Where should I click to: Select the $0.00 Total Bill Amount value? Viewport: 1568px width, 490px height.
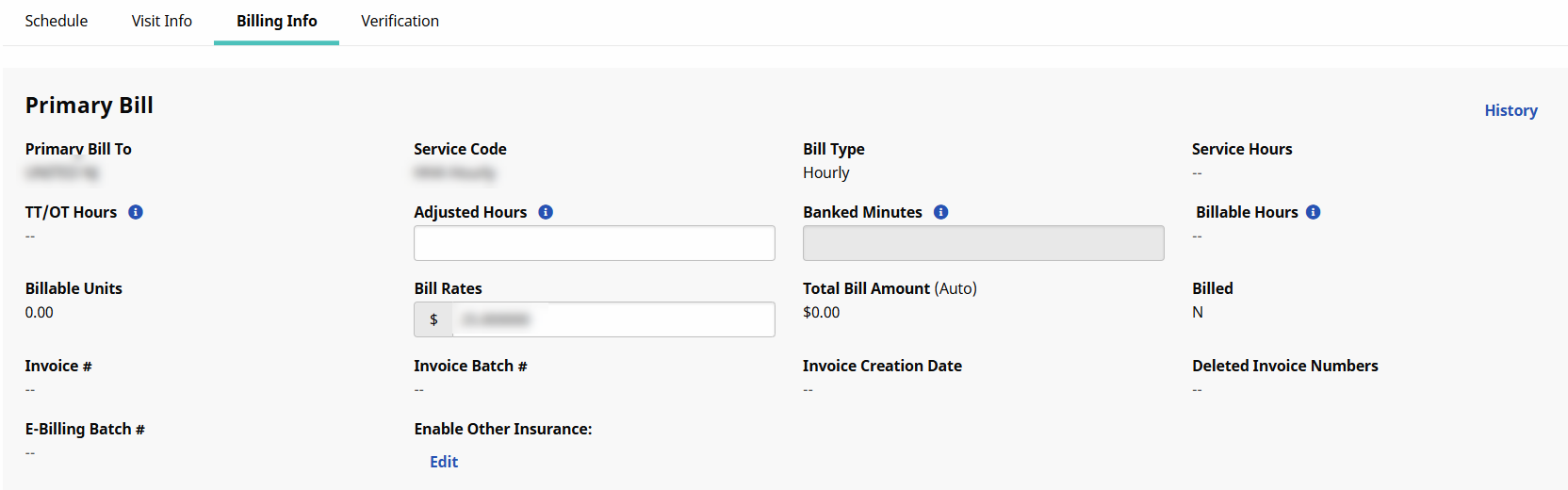pos(821,313)
